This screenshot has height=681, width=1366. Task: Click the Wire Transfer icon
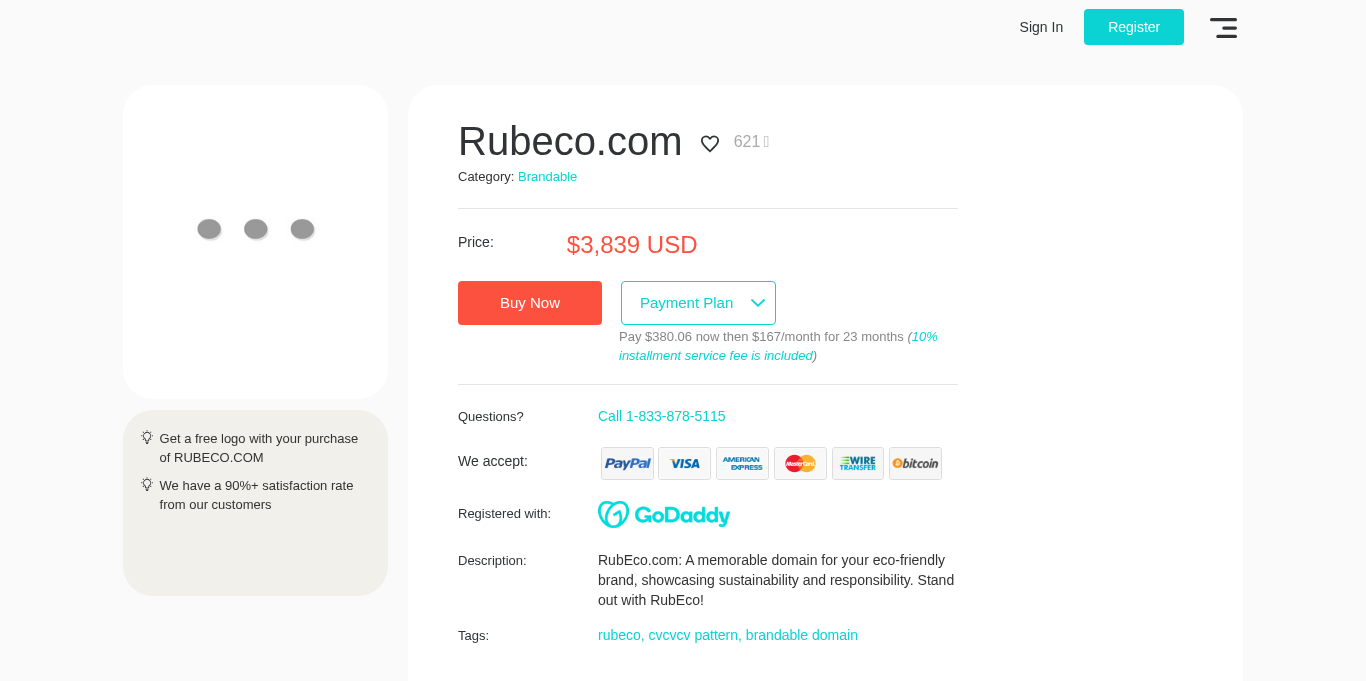(857, 464)
